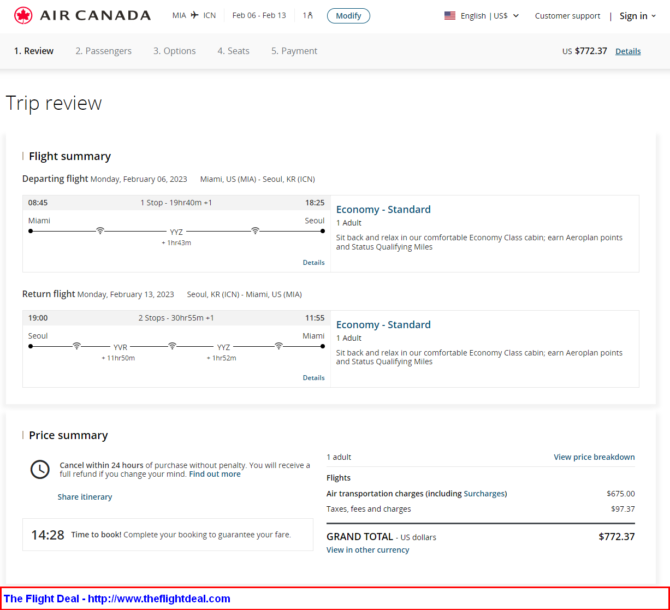
Task: Open Details for the return flight
Action: (x=314, y=378)
